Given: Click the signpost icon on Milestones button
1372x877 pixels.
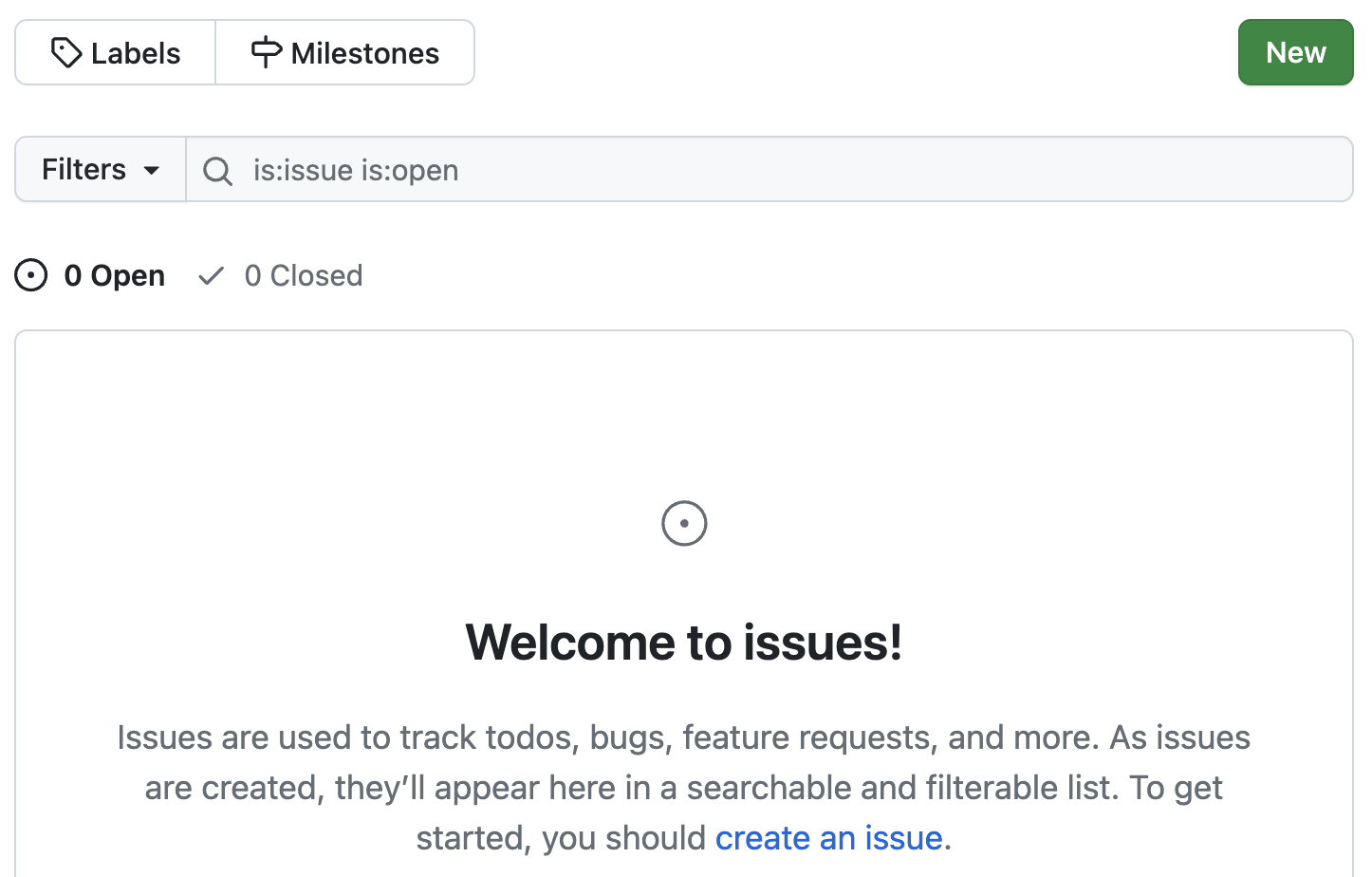Looking at the screenshot, I should pyautogui.click(x=267, y=52).
